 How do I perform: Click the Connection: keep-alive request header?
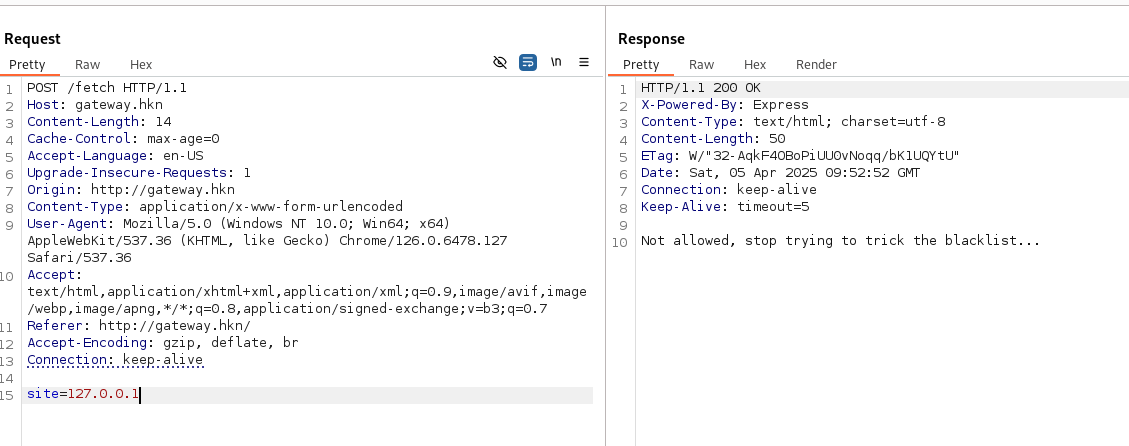pyautogui.click(x=114, y=360)
